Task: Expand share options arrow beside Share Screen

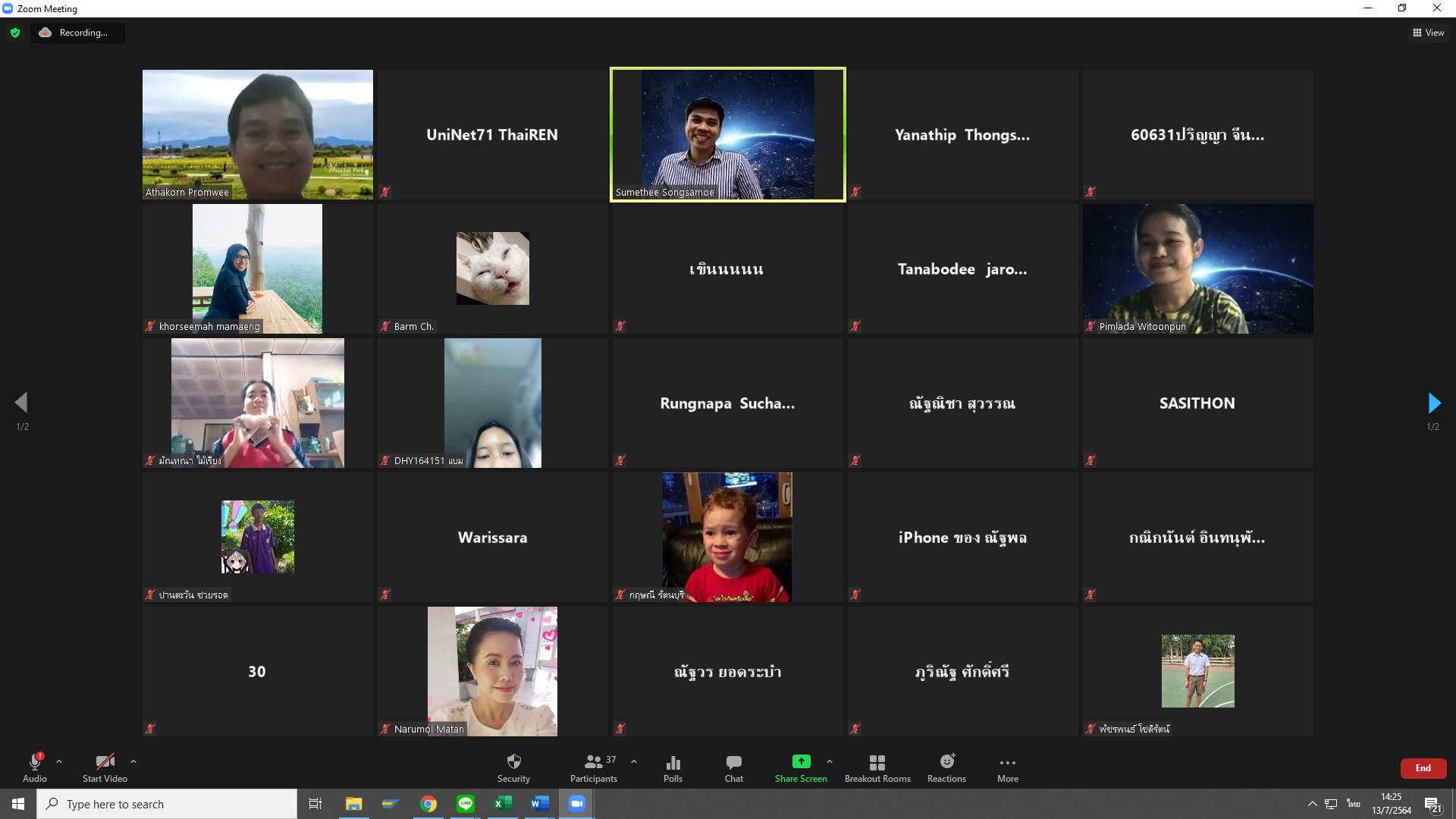Action: [x=829, y=761]
